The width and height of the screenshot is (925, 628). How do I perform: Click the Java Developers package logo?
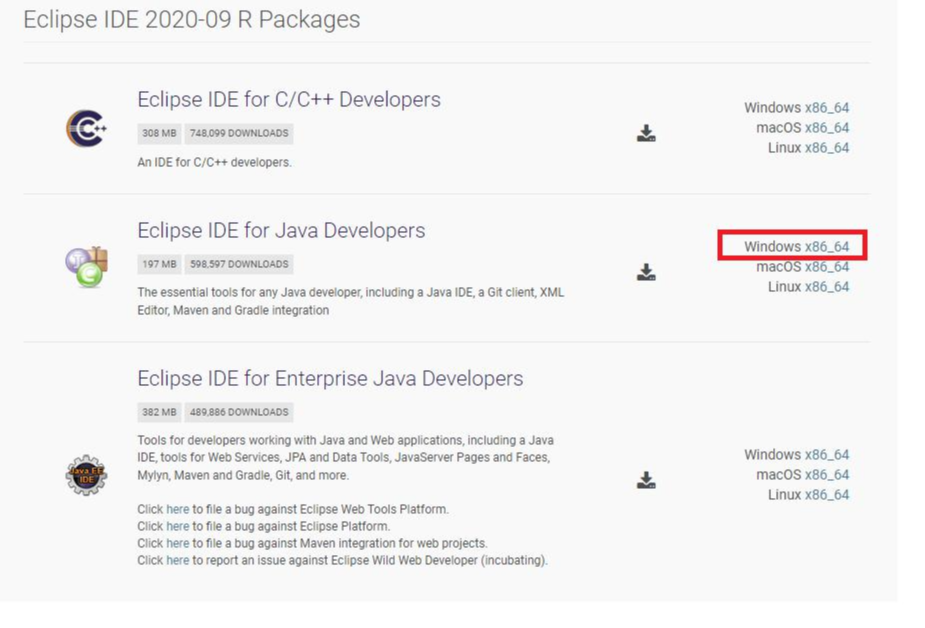[x=86, y=267]
